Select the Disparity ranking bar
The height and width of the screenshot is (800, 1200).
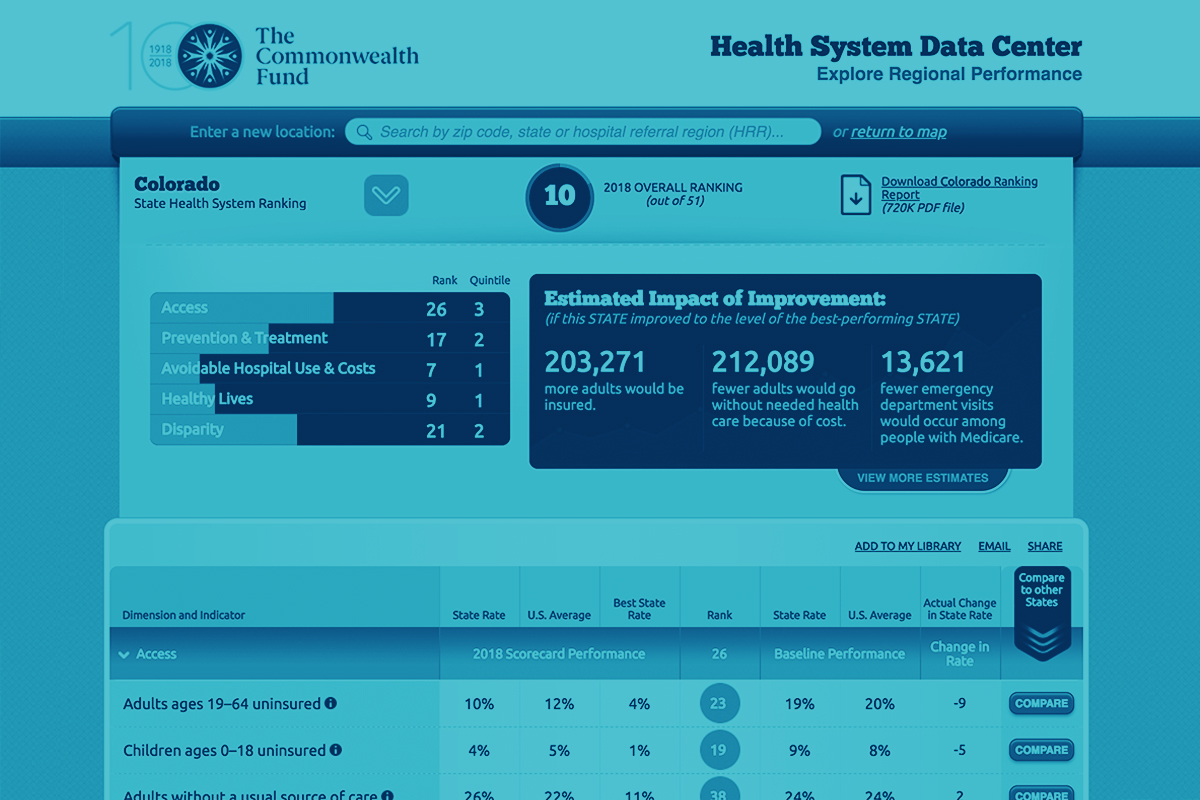330,430
